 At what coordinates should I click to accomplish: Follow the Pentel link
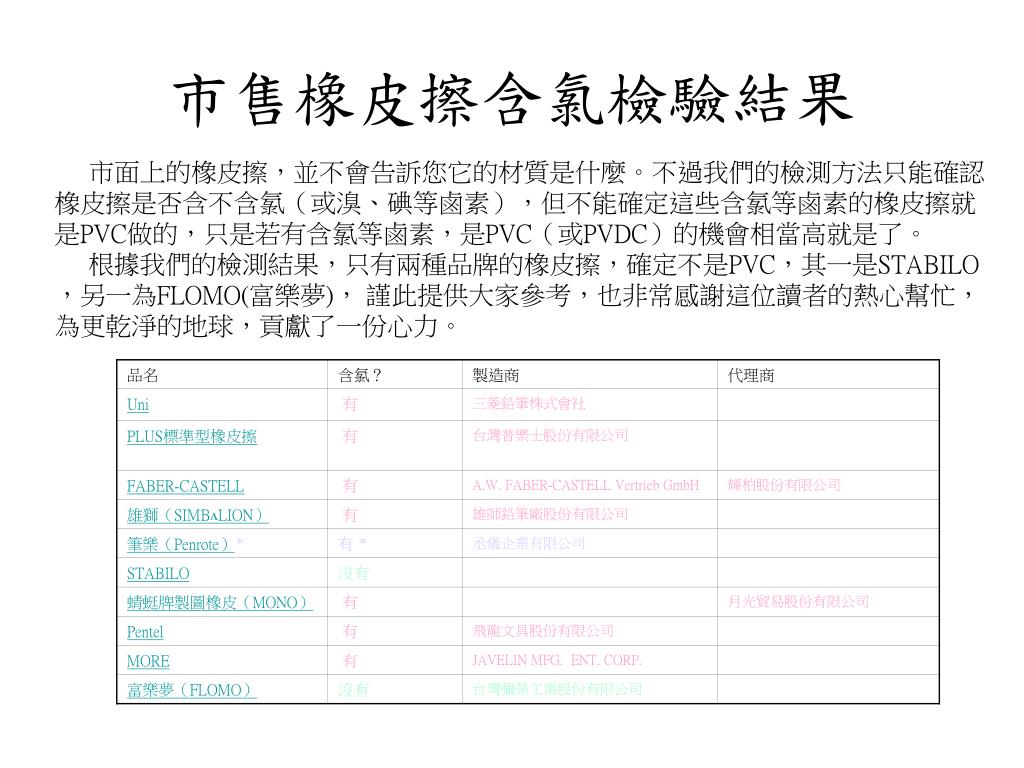tap(145, 632)
